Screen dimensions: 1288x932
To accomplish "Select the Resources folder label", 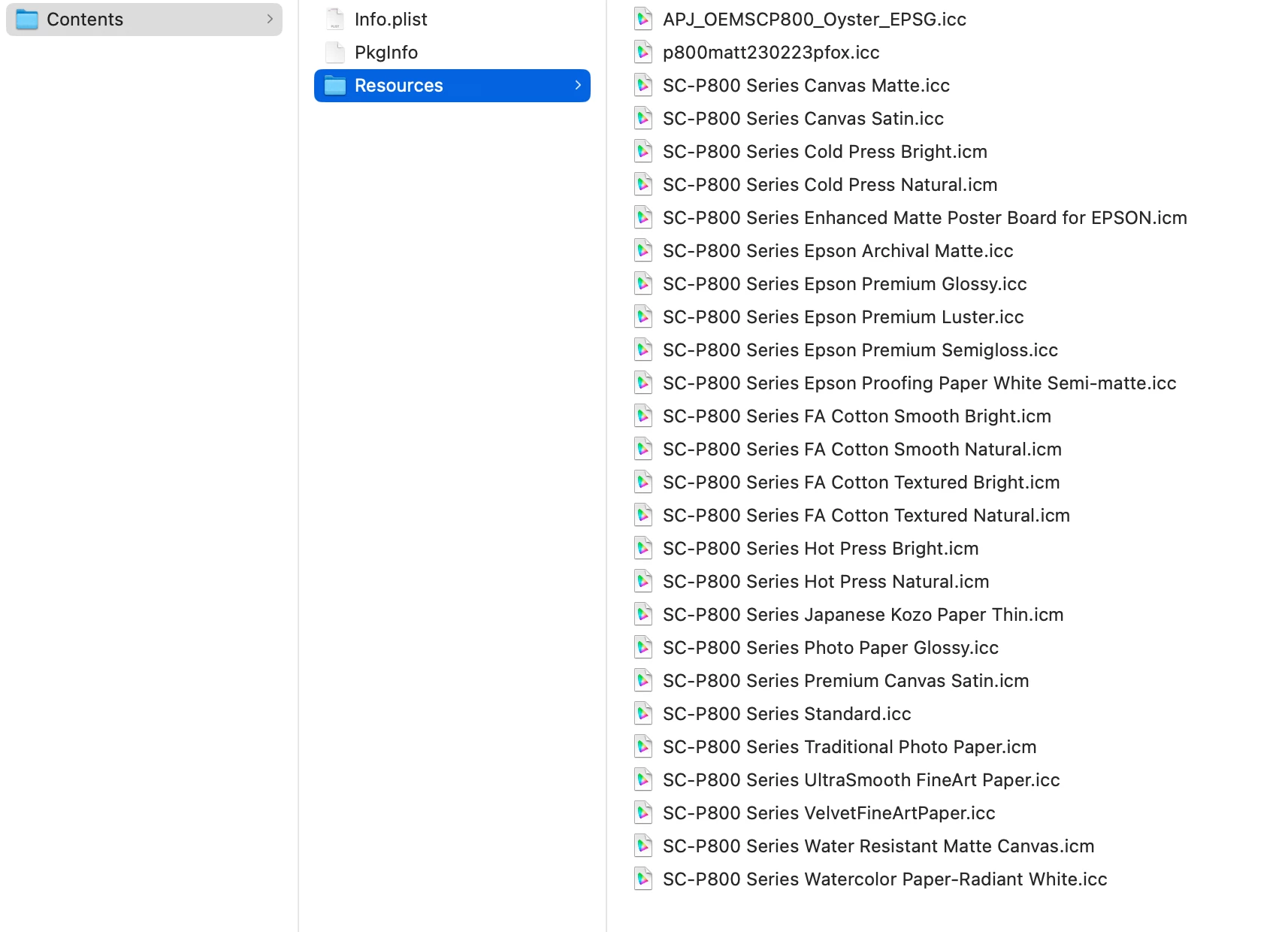I will click(x=399, y=86).
